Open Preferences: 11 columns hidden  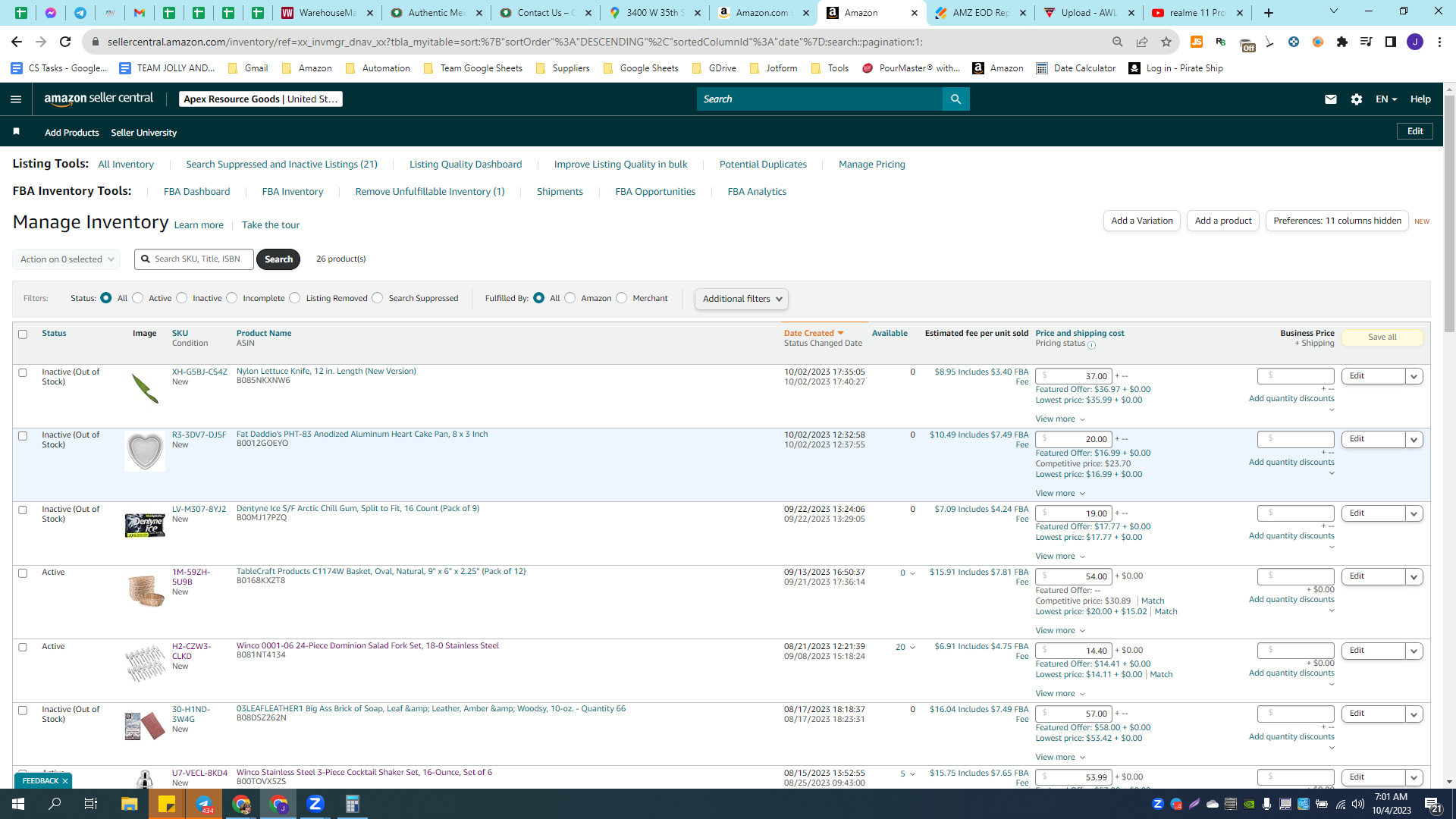(1337, 221)
